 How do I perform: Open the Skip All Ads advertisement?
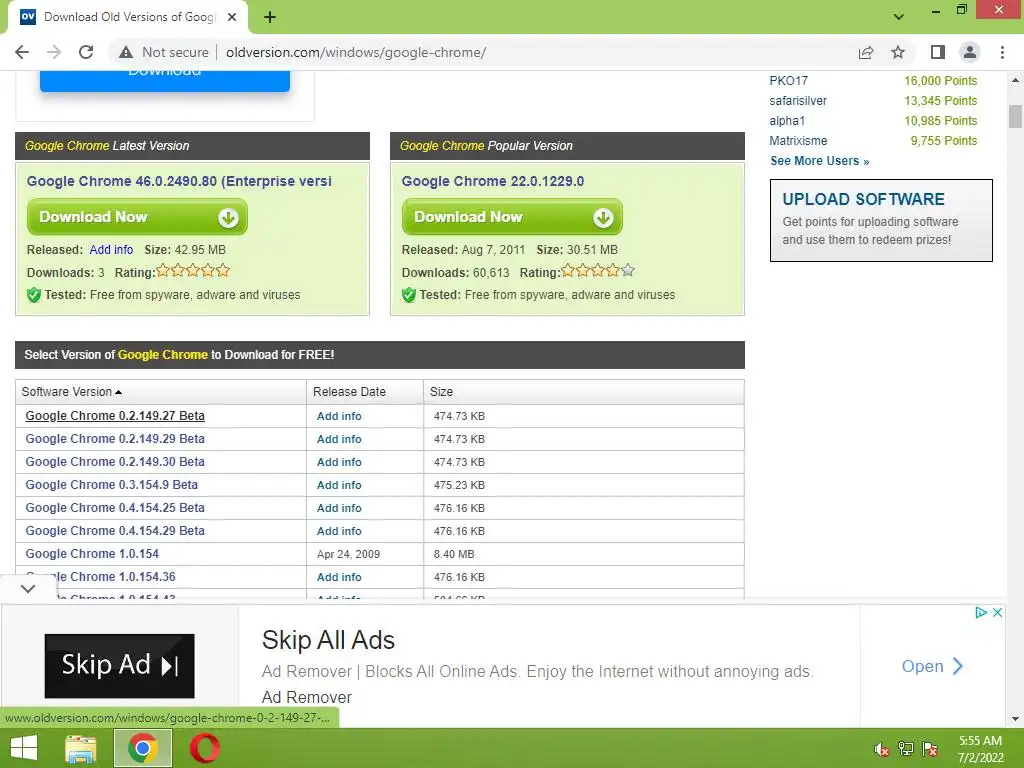pos(328,640)
